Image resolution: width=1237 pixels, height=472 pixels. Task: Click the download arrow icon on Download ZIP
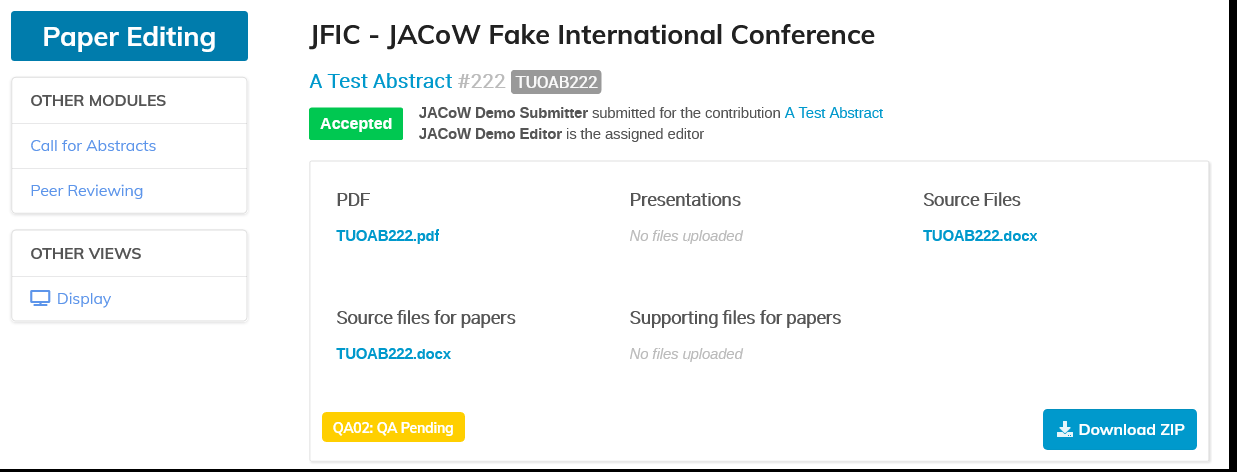1065,430
